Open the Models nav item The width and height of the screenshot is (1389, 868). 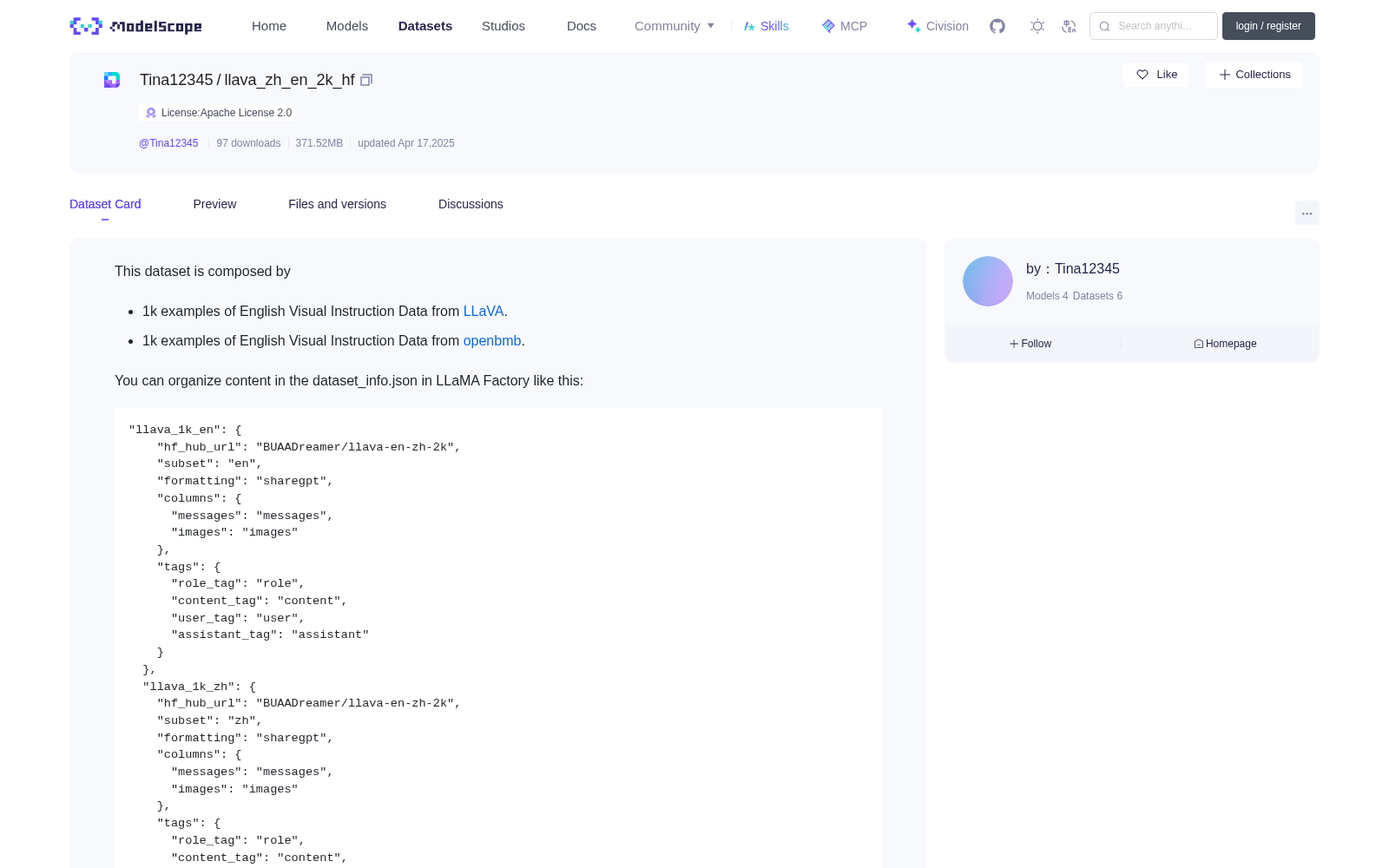(347, 26)
